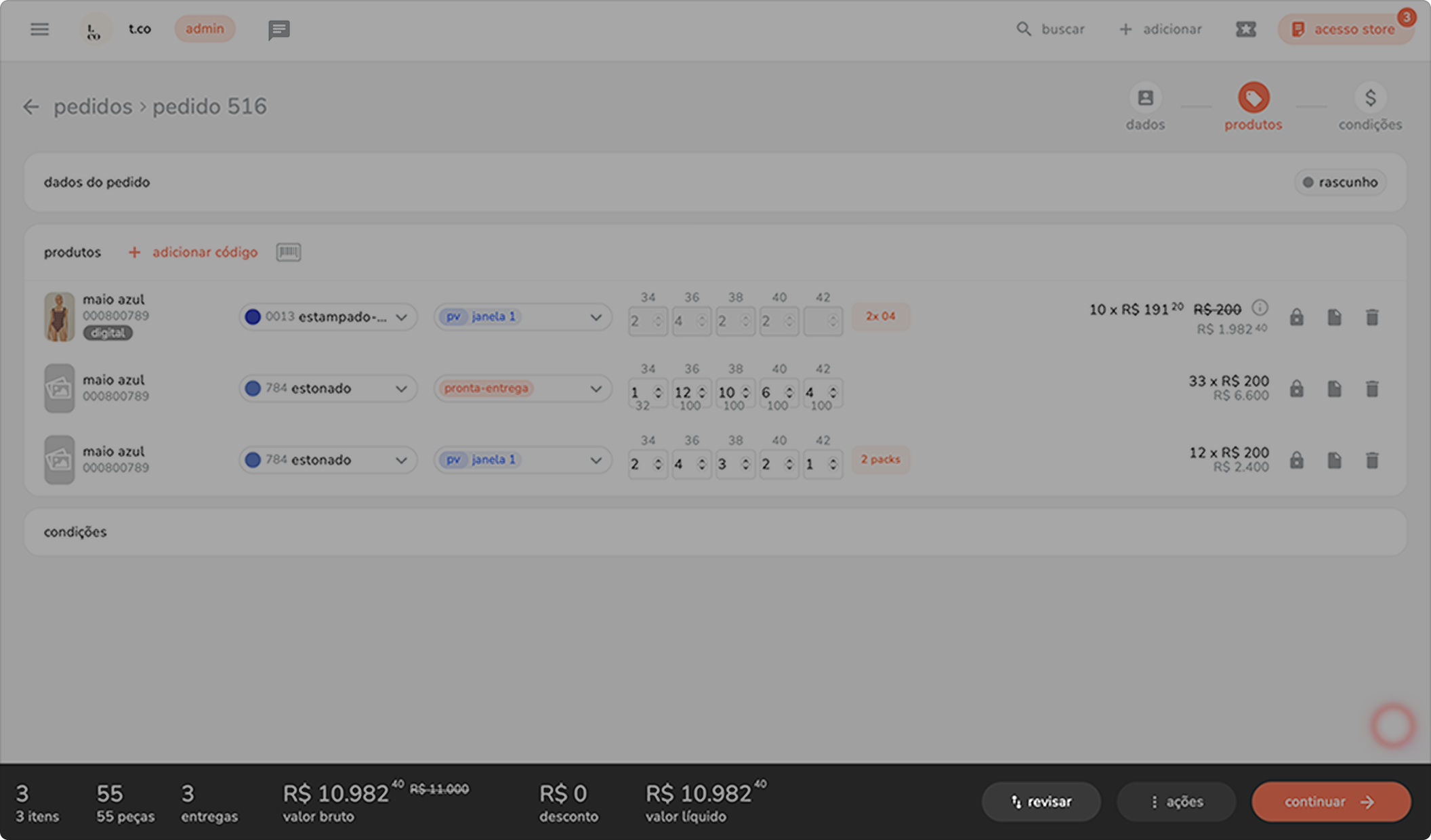Open the hamburger menu

(x=39, y=29)
